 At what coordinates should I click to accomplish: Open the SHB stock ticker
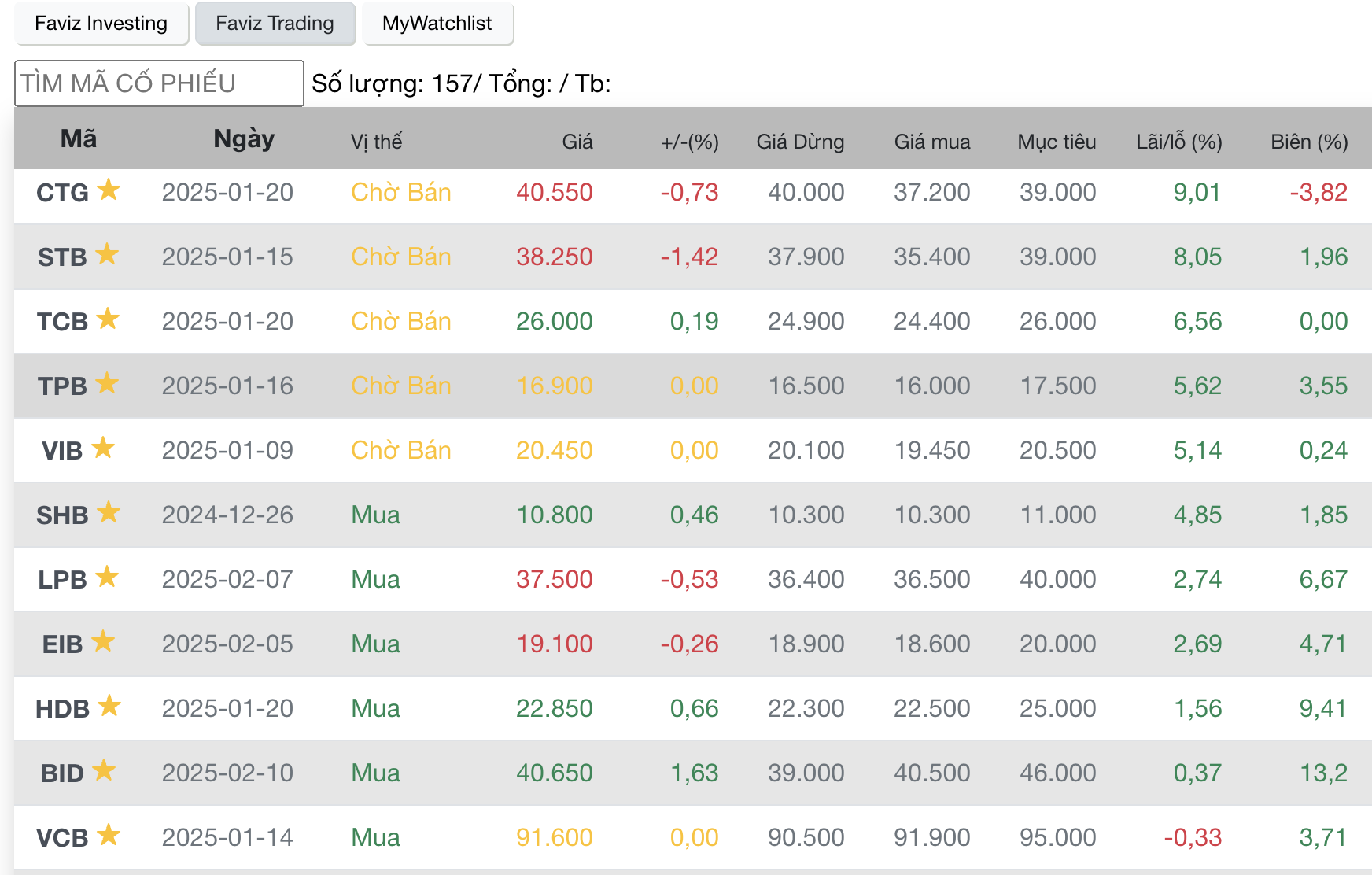point(62,515)
